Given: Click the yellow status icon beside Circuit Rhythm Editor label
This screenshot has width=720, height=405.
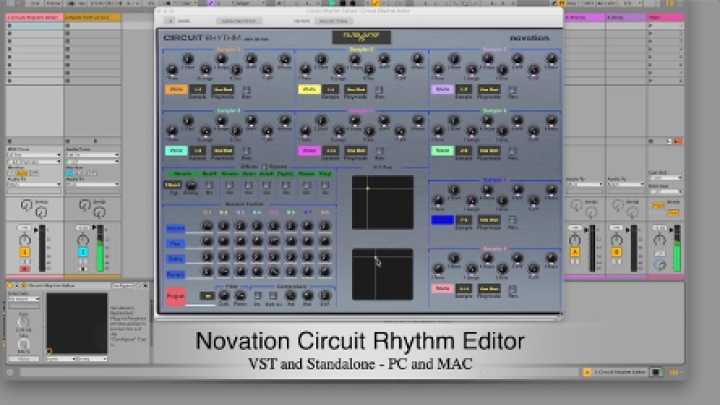Looking at the screenshot, I should coord(587,372).
